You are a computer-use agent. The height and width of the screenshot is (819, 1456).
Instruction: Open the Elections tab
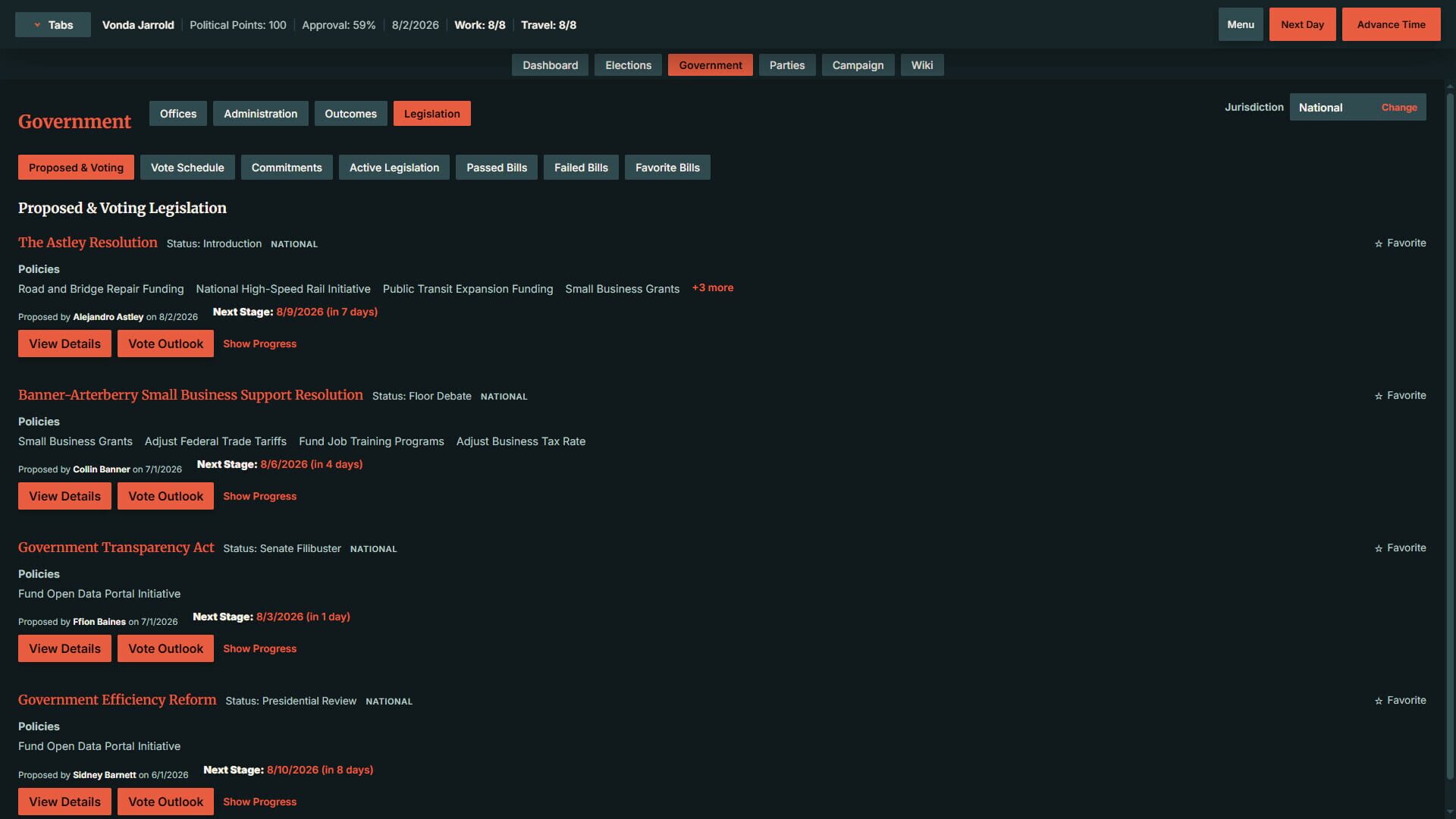tap(628, 65)
